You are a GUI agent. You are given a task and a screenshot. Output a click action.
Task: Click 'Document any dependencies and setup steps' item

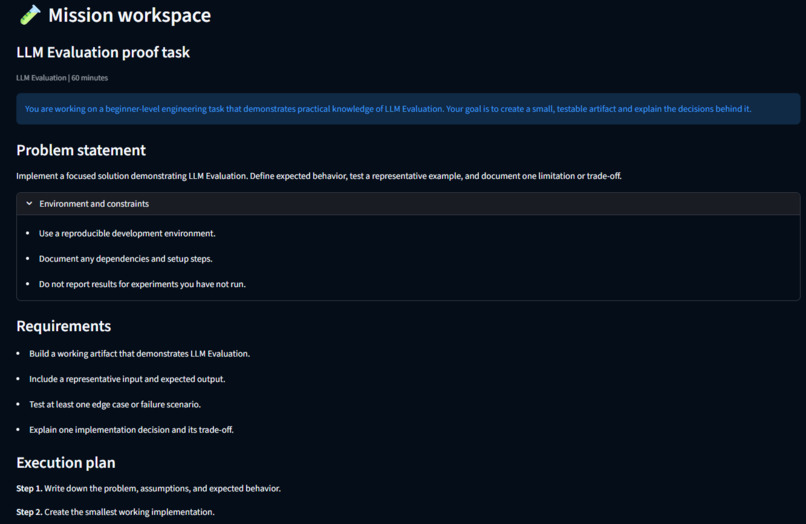click(125, 259)
